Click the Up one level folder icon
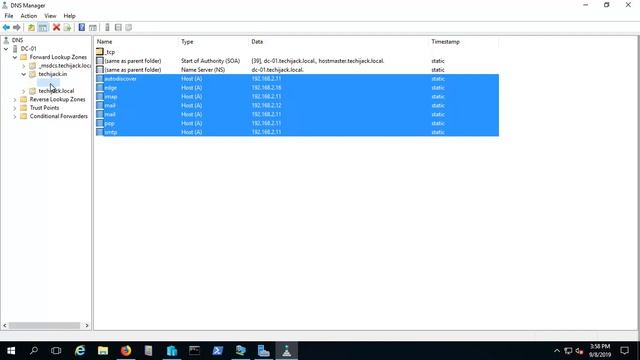The image size is (640, 360). click(31, 27)
